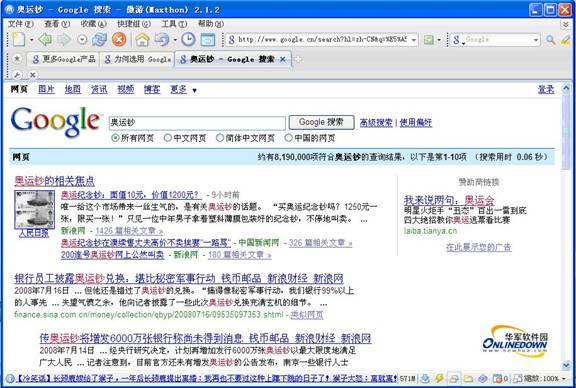Expand the 更多 dropdown arrow
This screenshot has width=576, height=388.
click(194, 90)
